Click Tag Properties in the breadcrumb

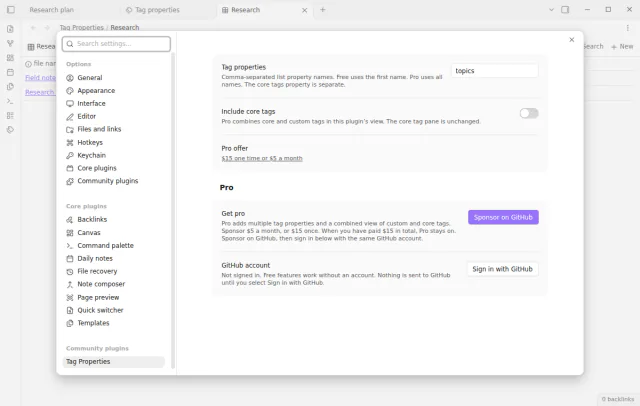[x=82, y=27]
